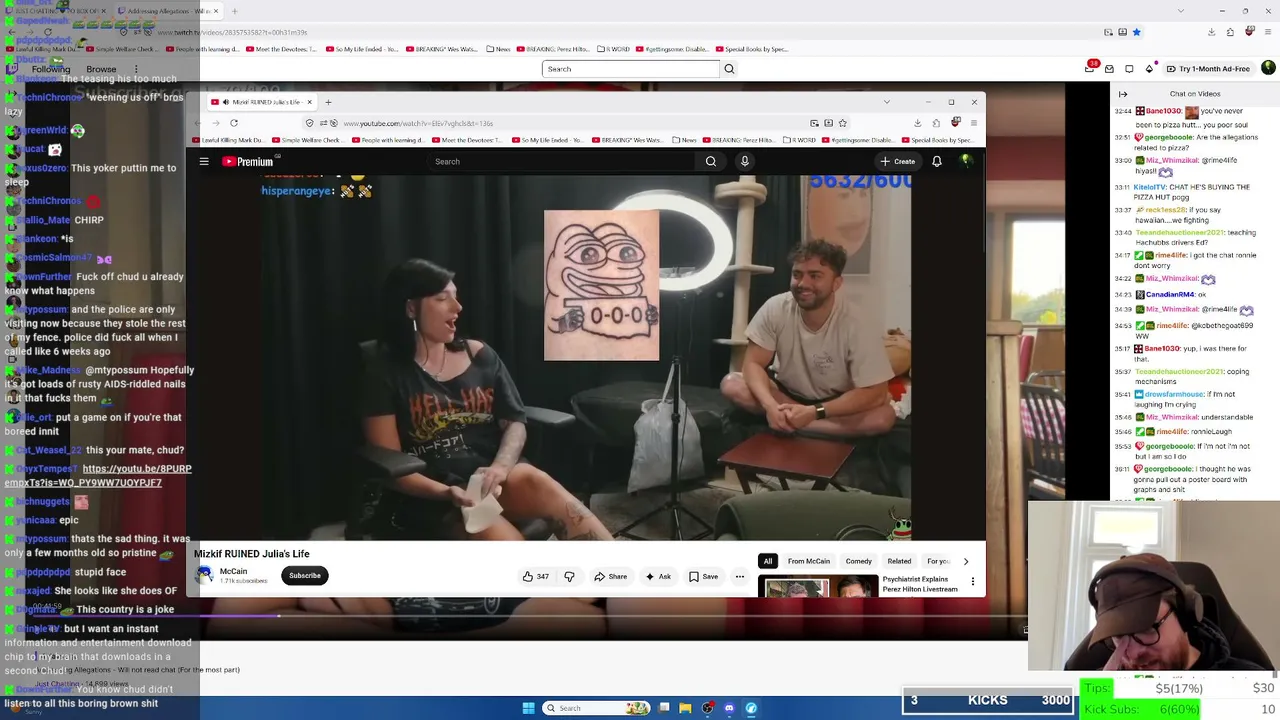
Task: Click the "Chat on Videos" header text
Action: [1195, 94]
